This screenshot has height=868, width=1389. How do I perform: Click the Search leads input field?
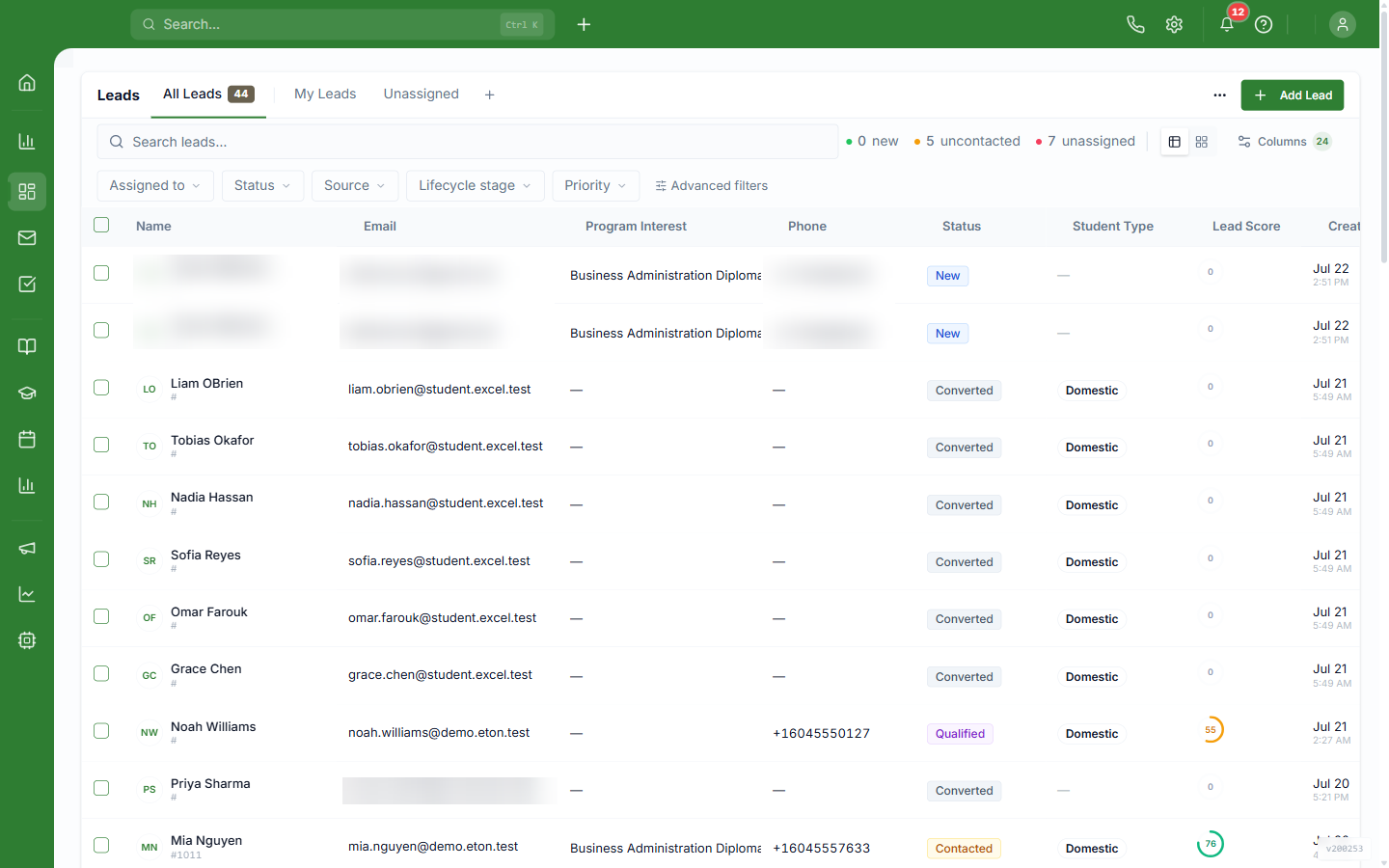tap(468, 142)
